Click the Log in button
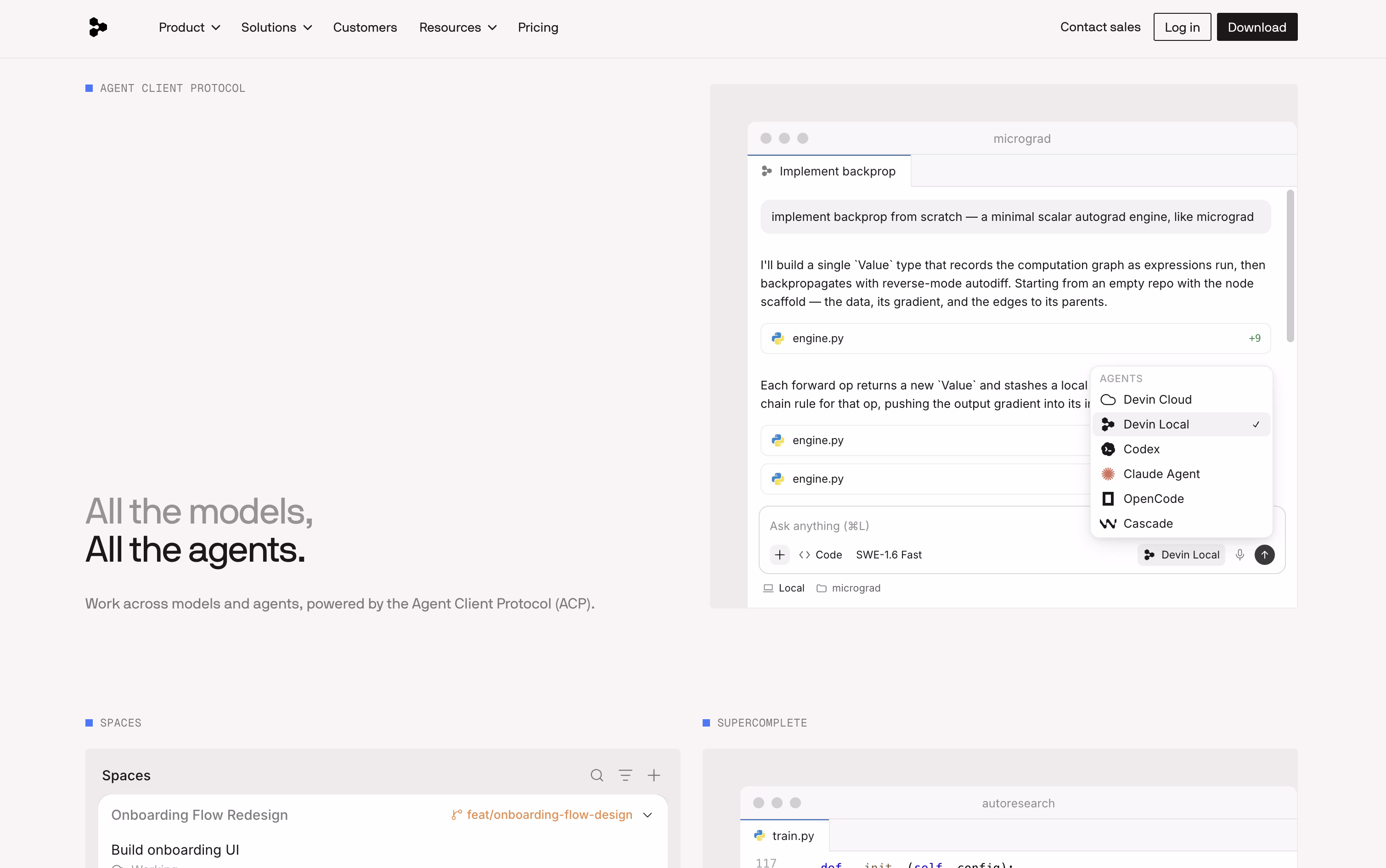1386x868 pixels. point(1182,27)
